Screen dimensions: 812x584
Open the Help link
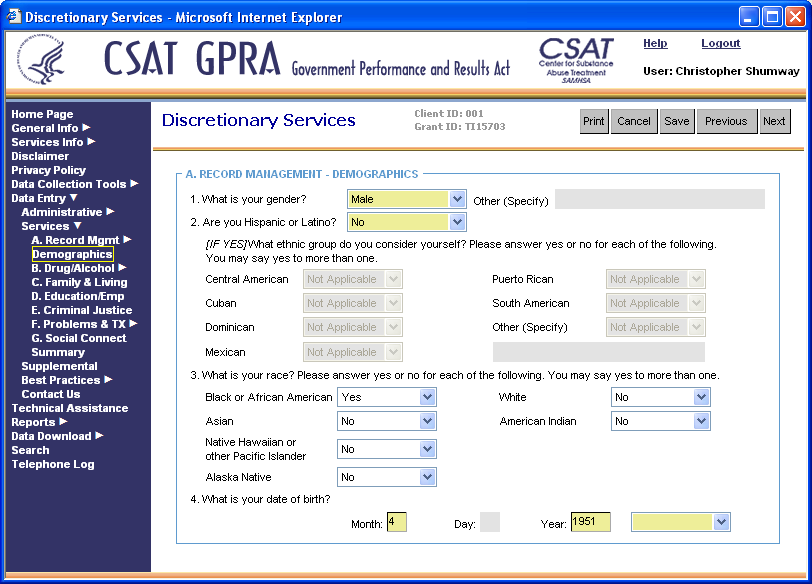click(x=655, y=44)
